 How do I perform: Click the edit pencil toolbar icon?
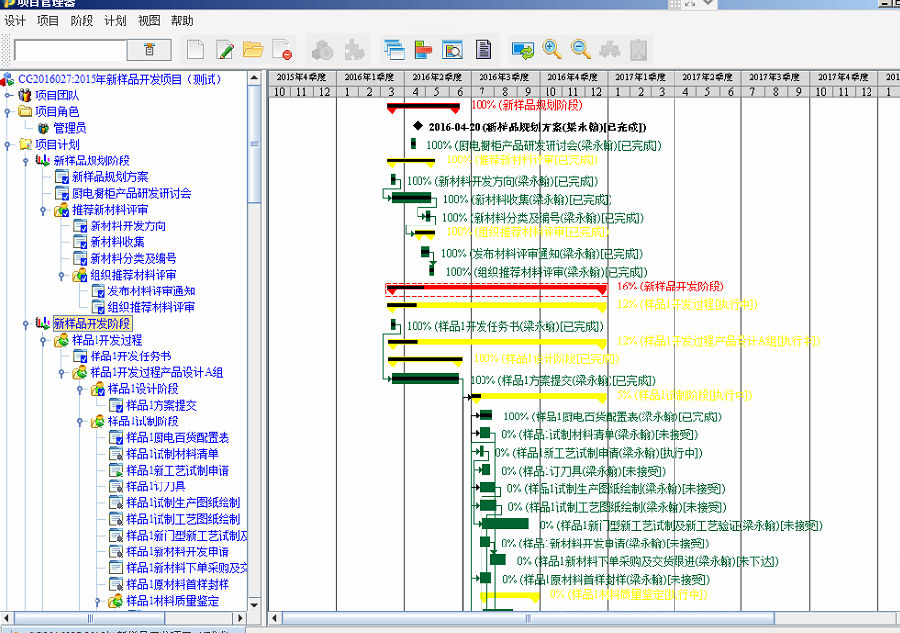225,49
